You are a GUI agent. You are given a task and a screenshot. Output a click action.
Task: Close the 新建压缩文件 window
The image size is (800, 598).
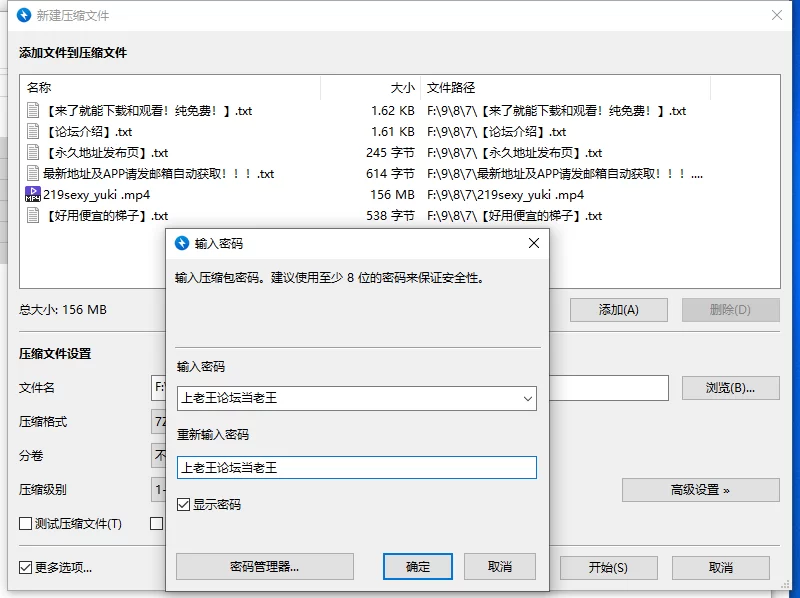pos(777,15)
